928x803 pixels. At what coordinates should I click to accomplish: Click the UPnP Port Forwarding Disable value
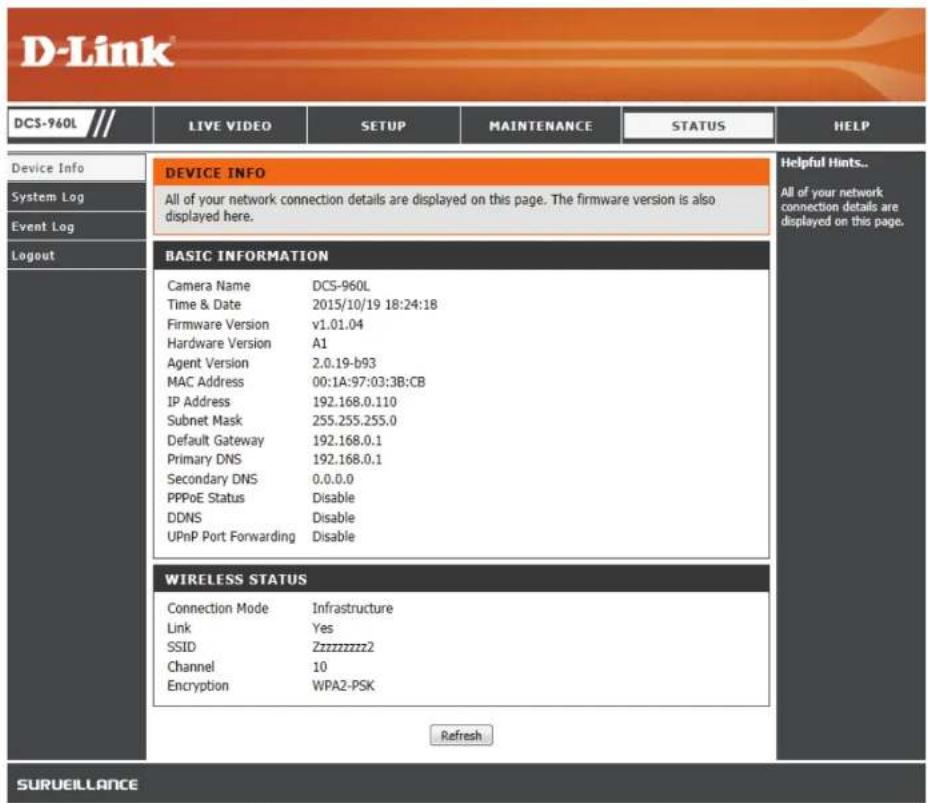[x=333, y=537]
